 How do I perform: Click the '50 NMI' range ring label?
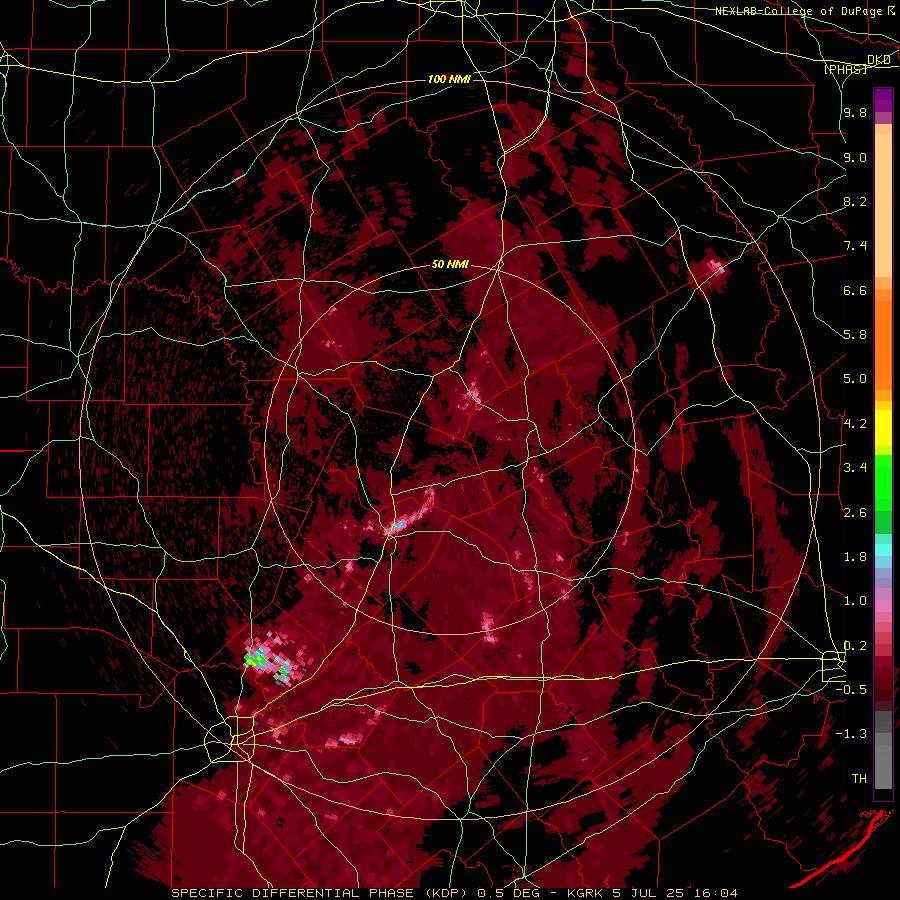450,265
